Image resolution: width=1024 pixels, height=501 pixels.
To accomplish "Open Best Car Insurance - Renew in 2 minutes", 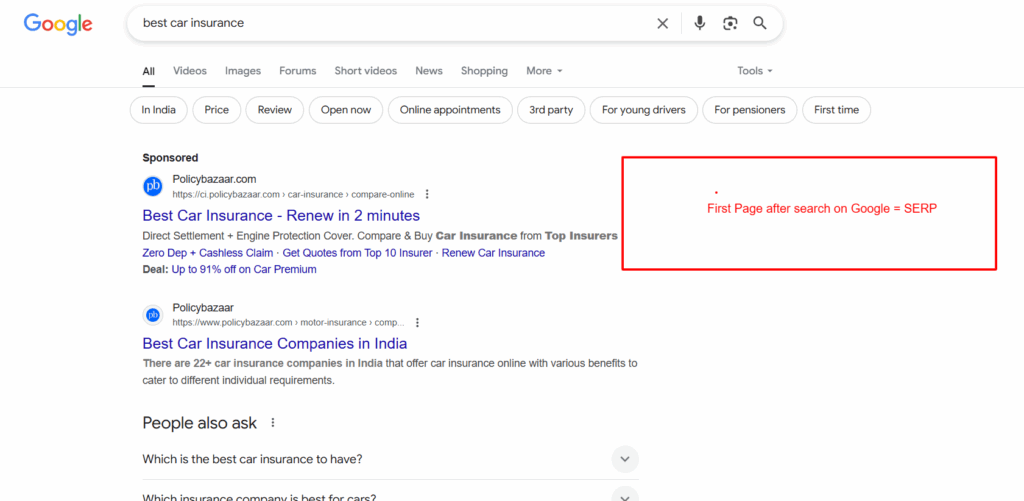I will (x=281, y=216).
